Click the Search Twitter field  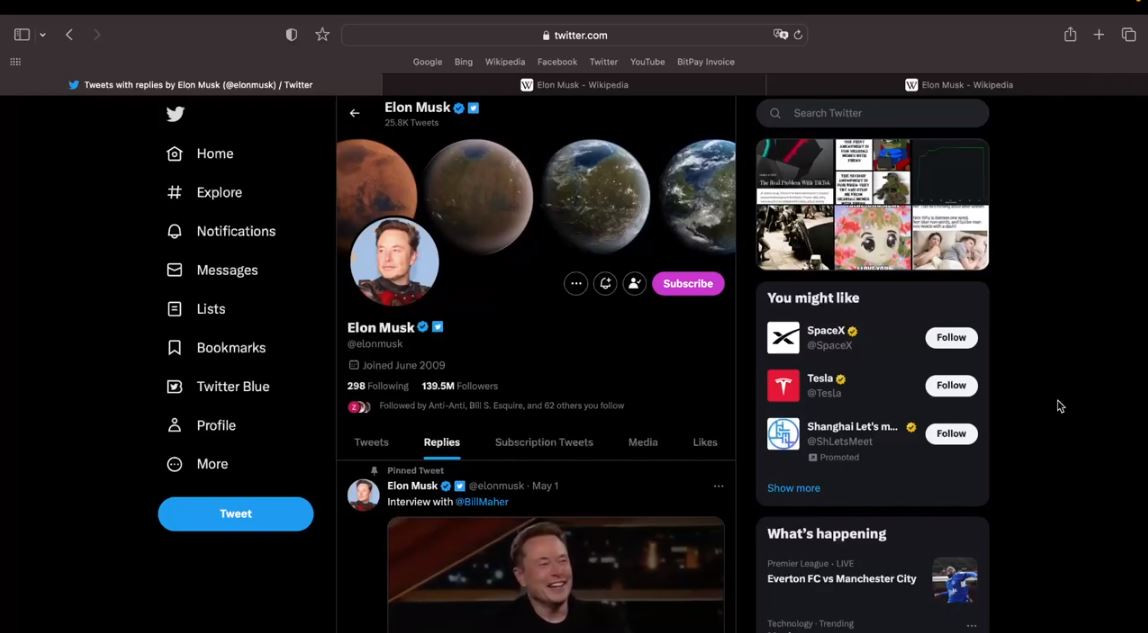873,113
